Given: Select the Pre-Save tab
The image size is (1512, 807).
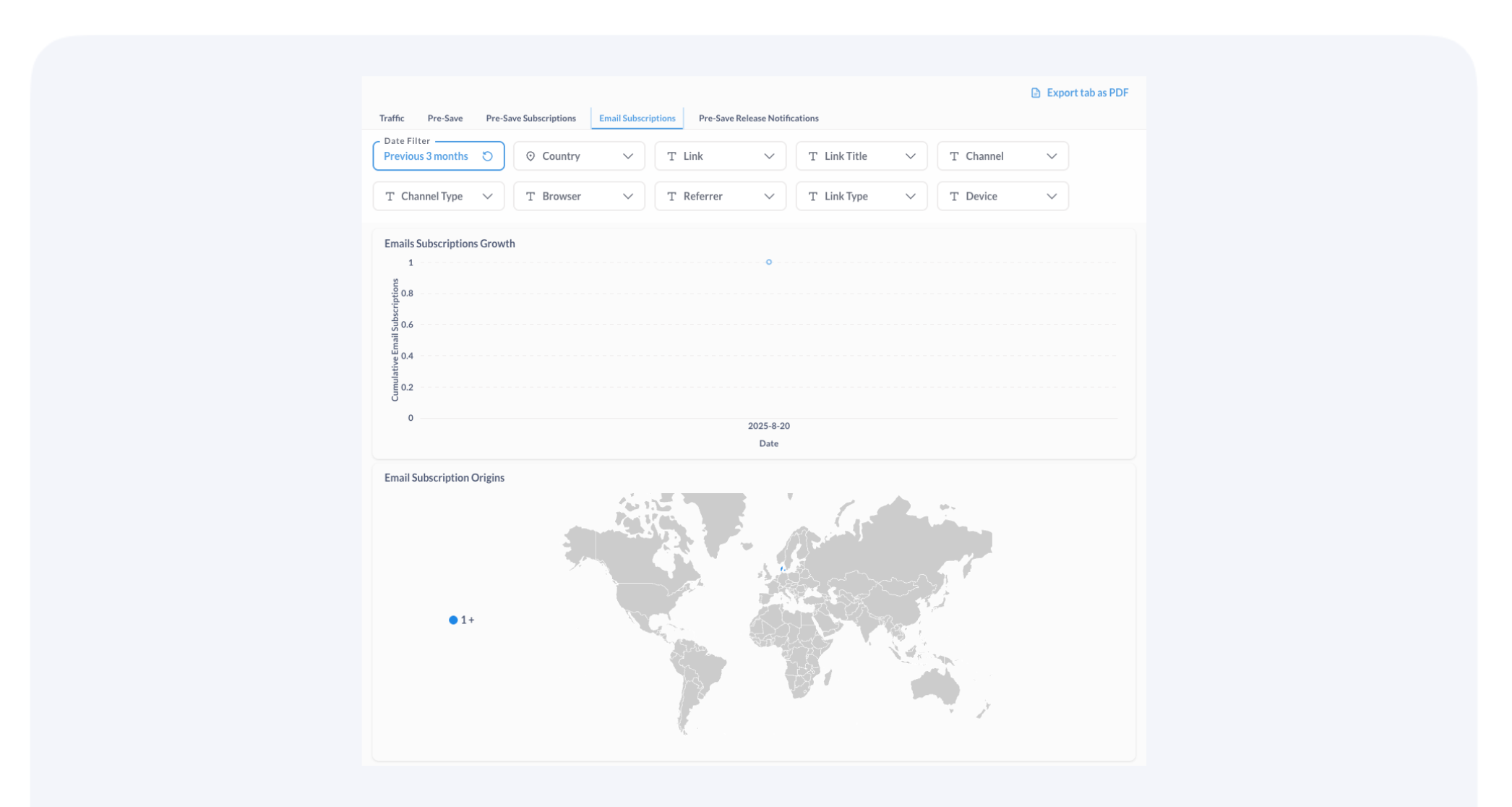Looking at the screenshot, I should coord(444,118).
